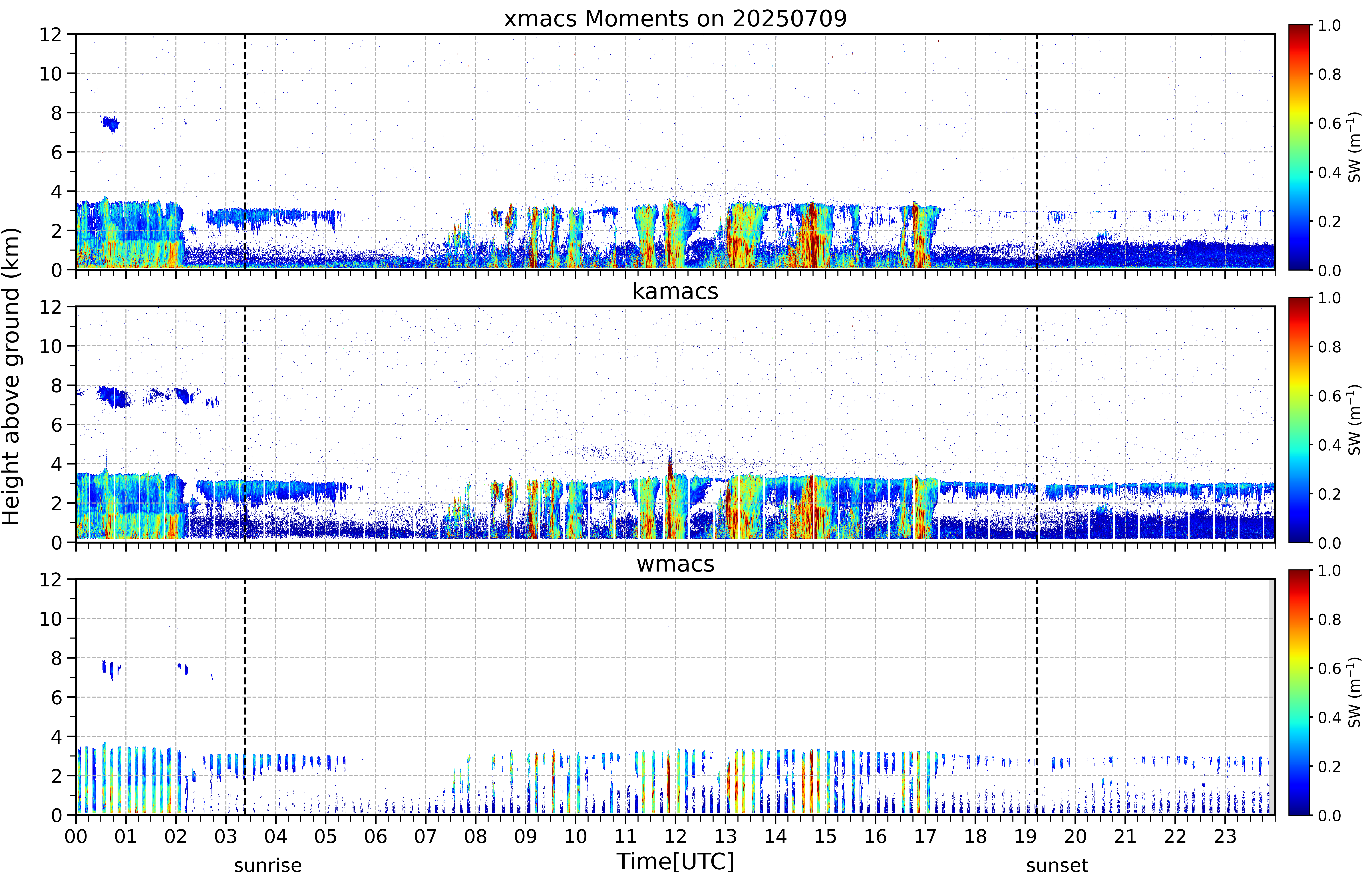This screenshot has height=885, width=1372.
Task: Click the '0.2' tick on xmacs colorbar
Action: (1329, 221)
